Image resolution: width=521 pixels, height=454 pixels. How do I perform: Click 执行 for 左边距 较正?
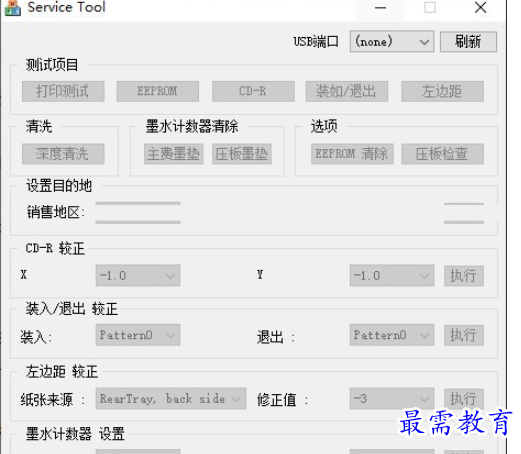tap(464, 398)
